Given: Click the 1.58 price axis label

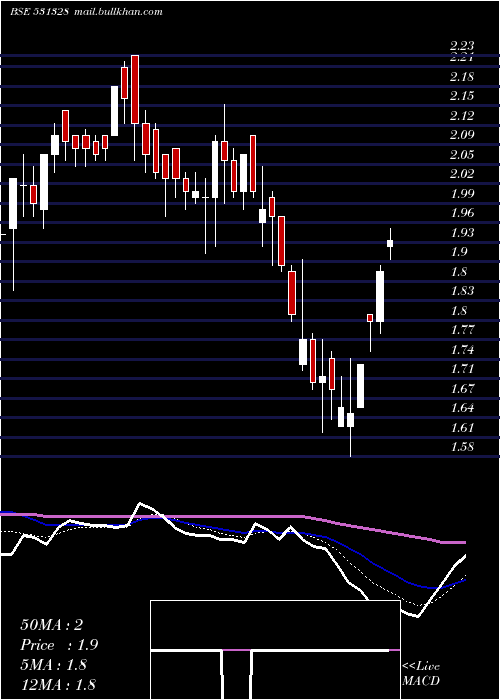Looking at the screenshot, I should [462, 446].
